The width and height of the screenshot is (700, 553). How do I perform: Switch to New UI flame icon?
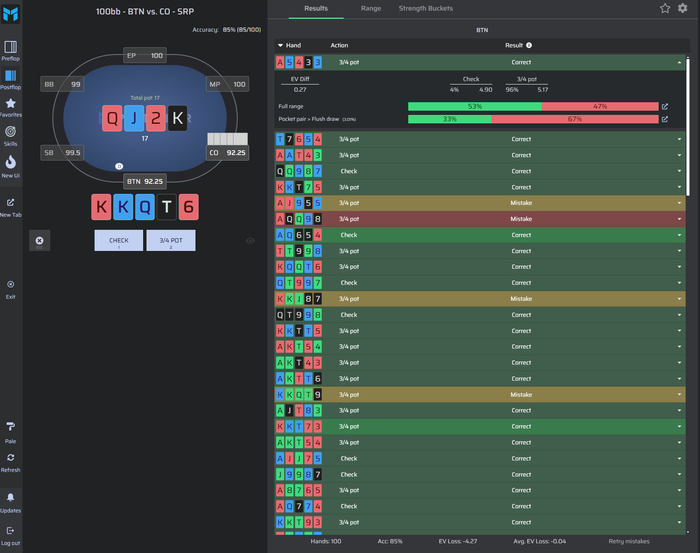[x=10, y=166]
